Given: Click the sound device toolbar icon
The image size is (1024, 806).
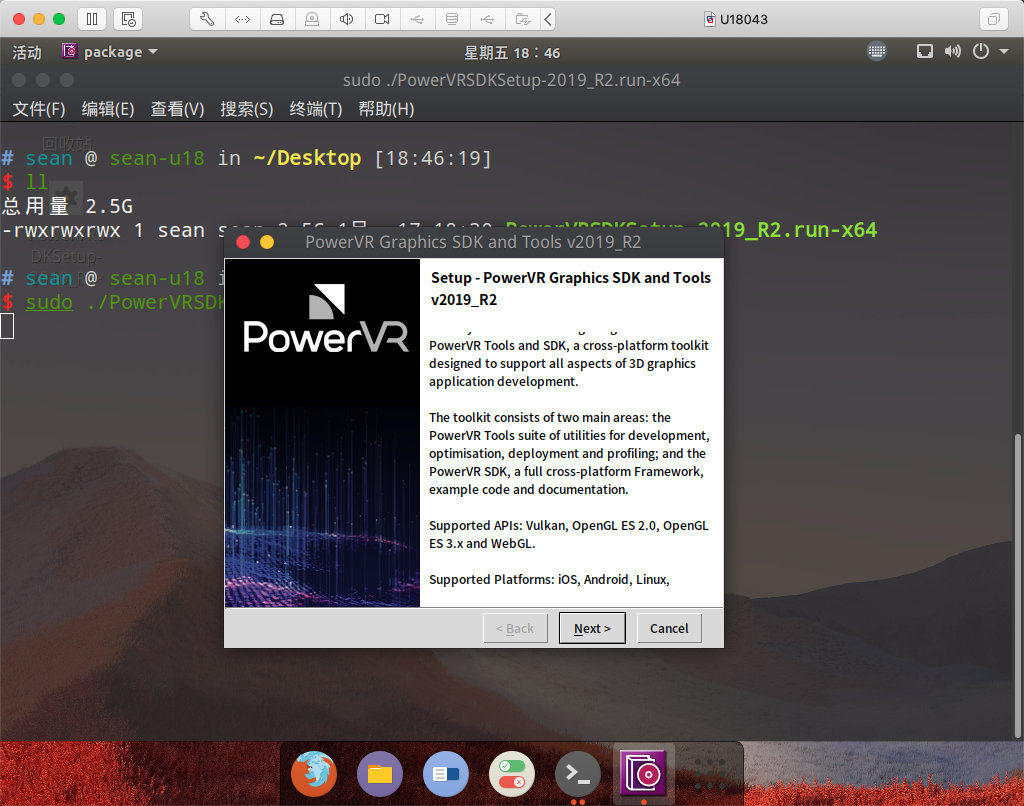Looking at the screenshot, I should point(347,19).
